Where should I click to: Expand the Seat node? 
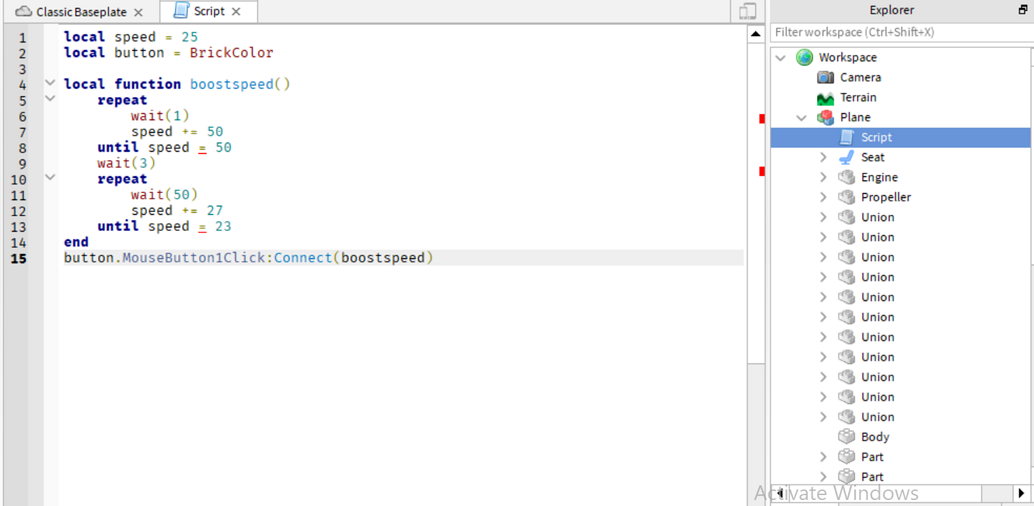click(x=823, y=158)
